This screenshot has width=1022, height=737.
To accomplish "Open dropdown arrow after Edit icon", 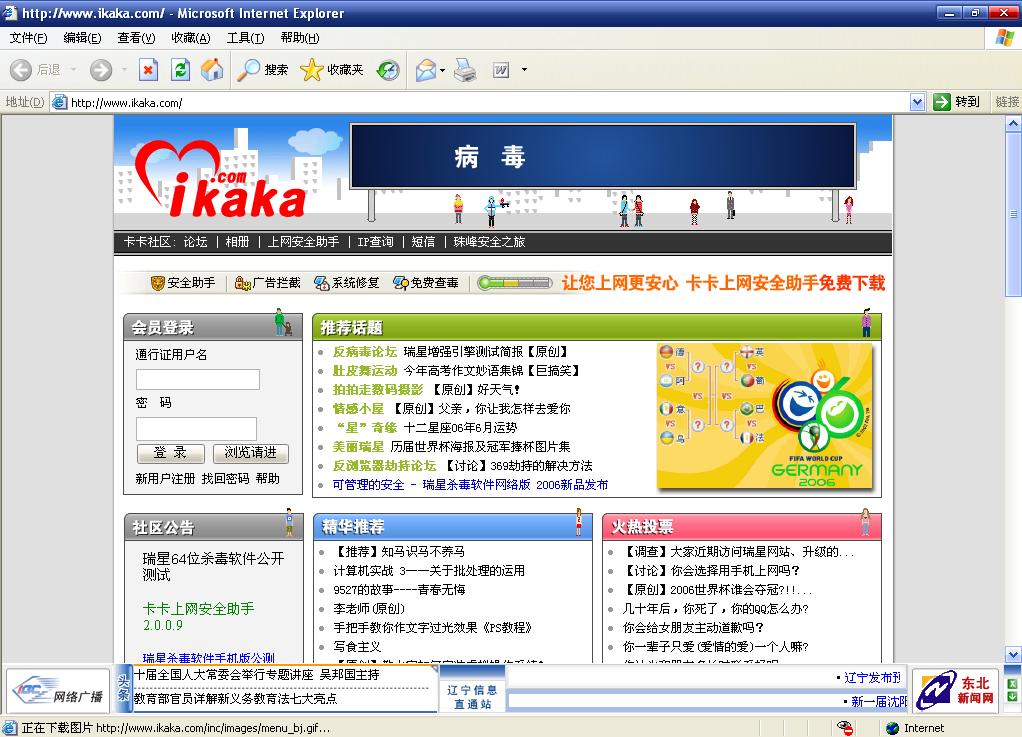I will [524, 70].
